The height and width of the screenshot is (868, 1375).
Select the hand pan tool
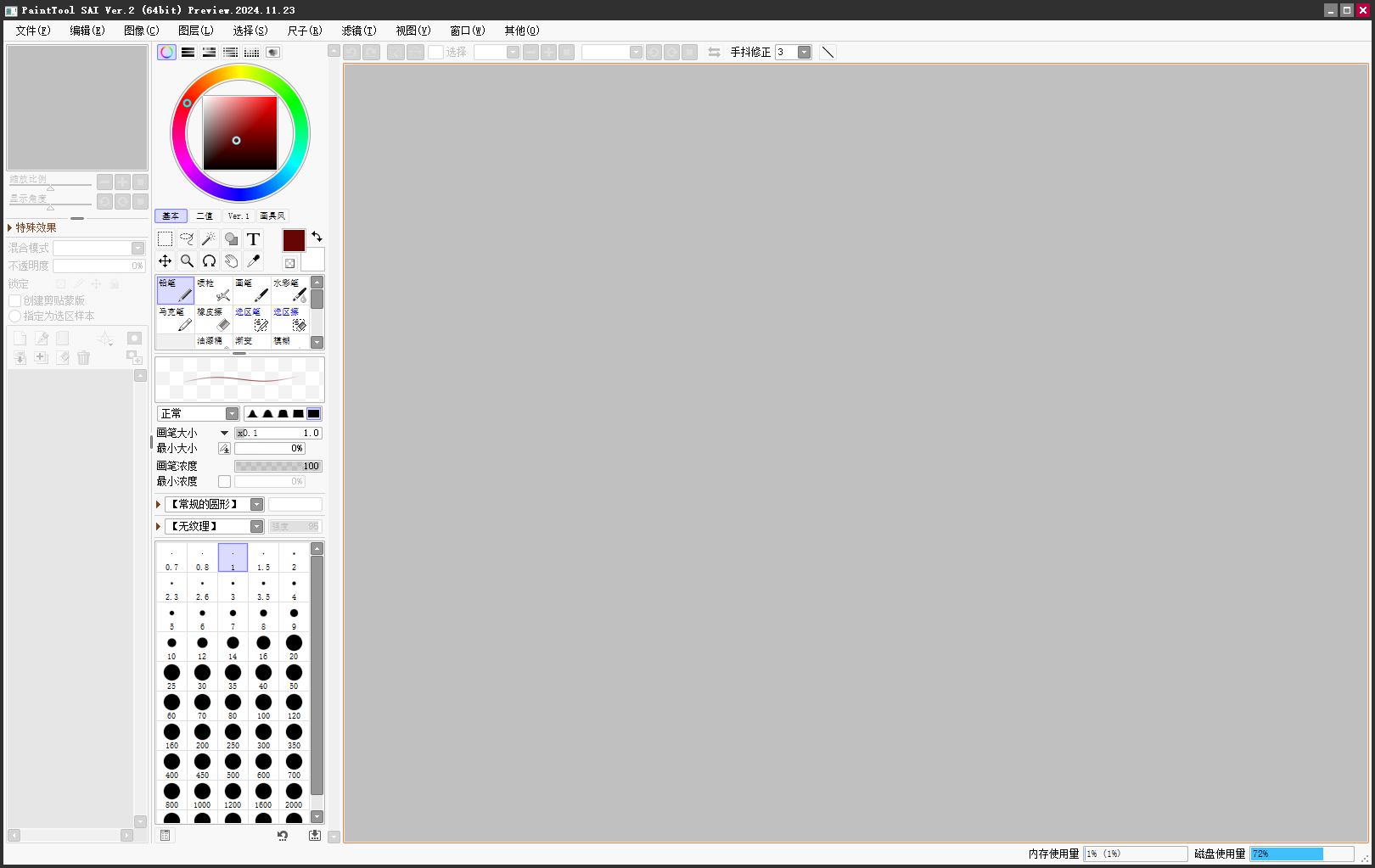pyautogui.click(x=231, y=261)
